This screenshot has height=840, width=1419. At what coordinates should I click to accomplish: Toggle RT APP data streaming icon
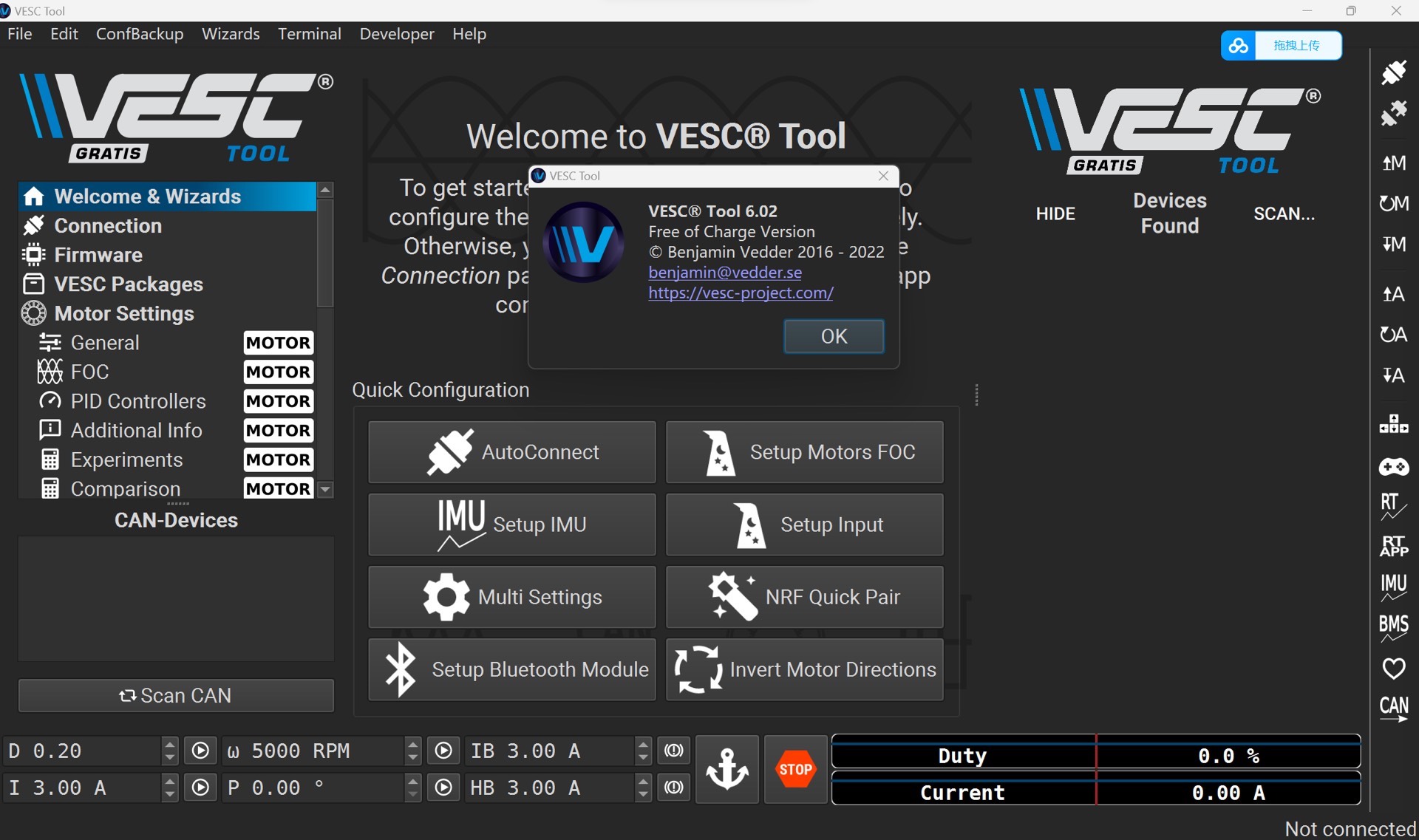click(1394, 547)
